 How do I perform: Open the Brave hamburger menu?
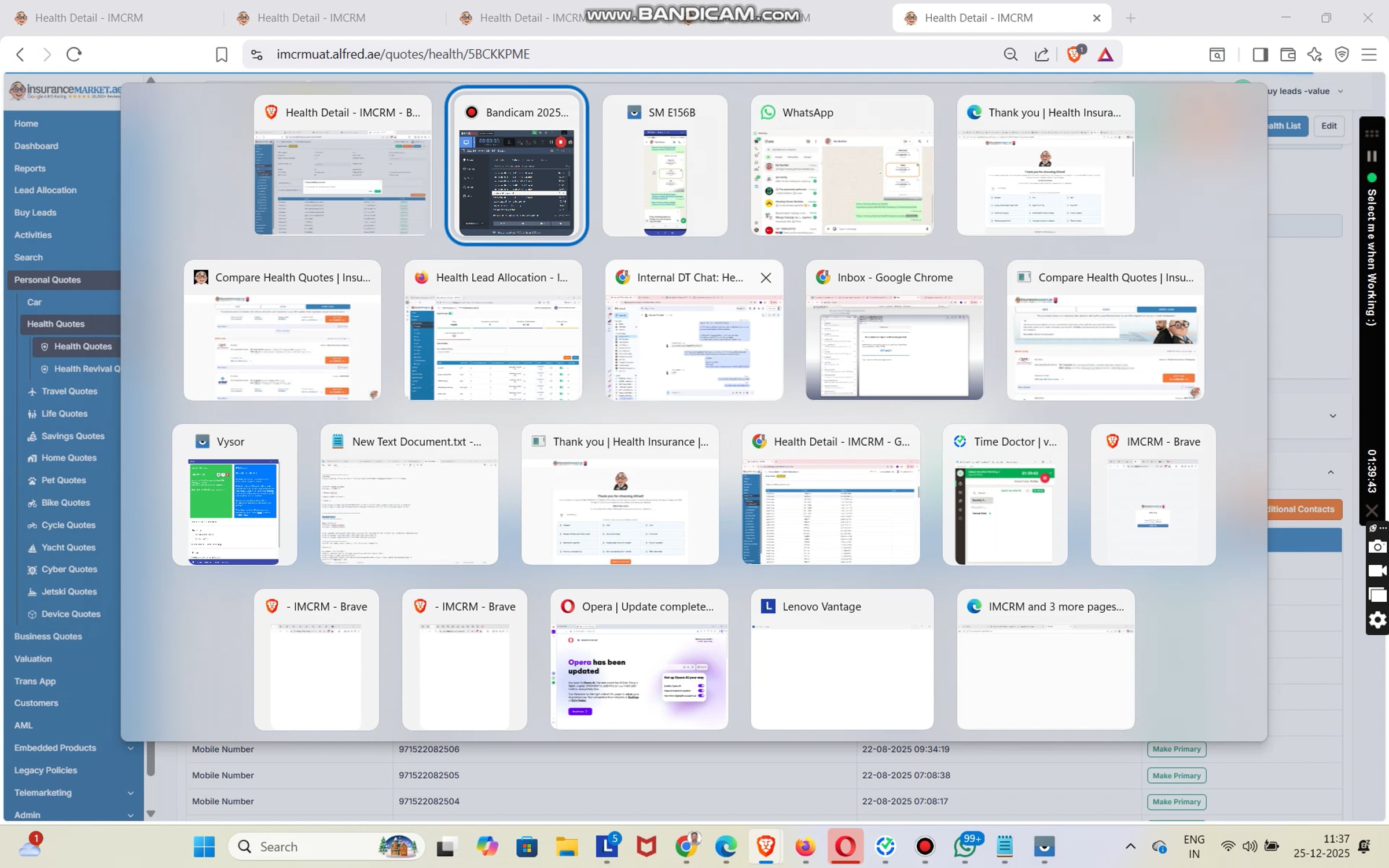pos(1369,54)
